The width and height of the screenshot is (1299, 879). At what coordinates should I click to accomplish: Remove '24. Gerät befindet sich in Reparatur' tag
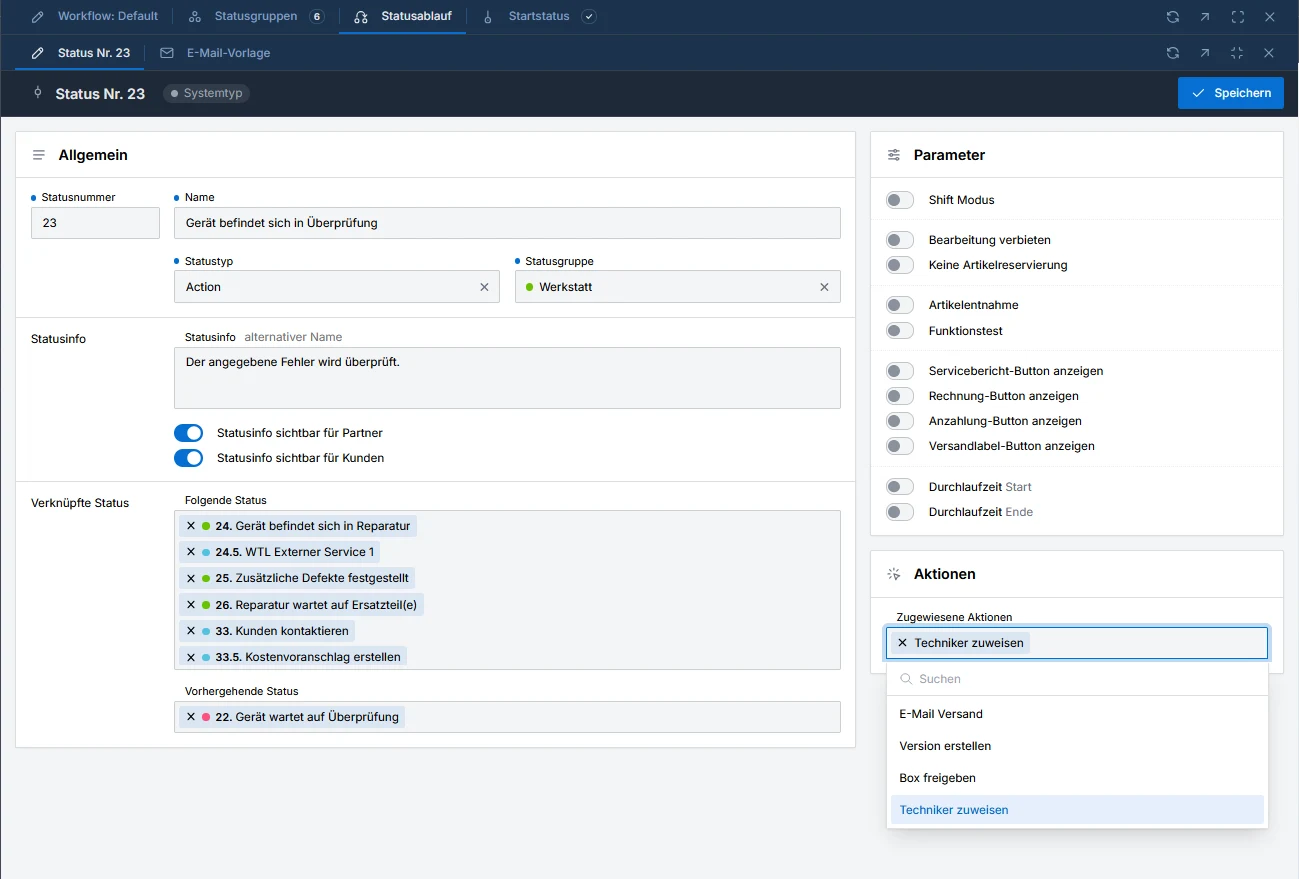(191, 526)
